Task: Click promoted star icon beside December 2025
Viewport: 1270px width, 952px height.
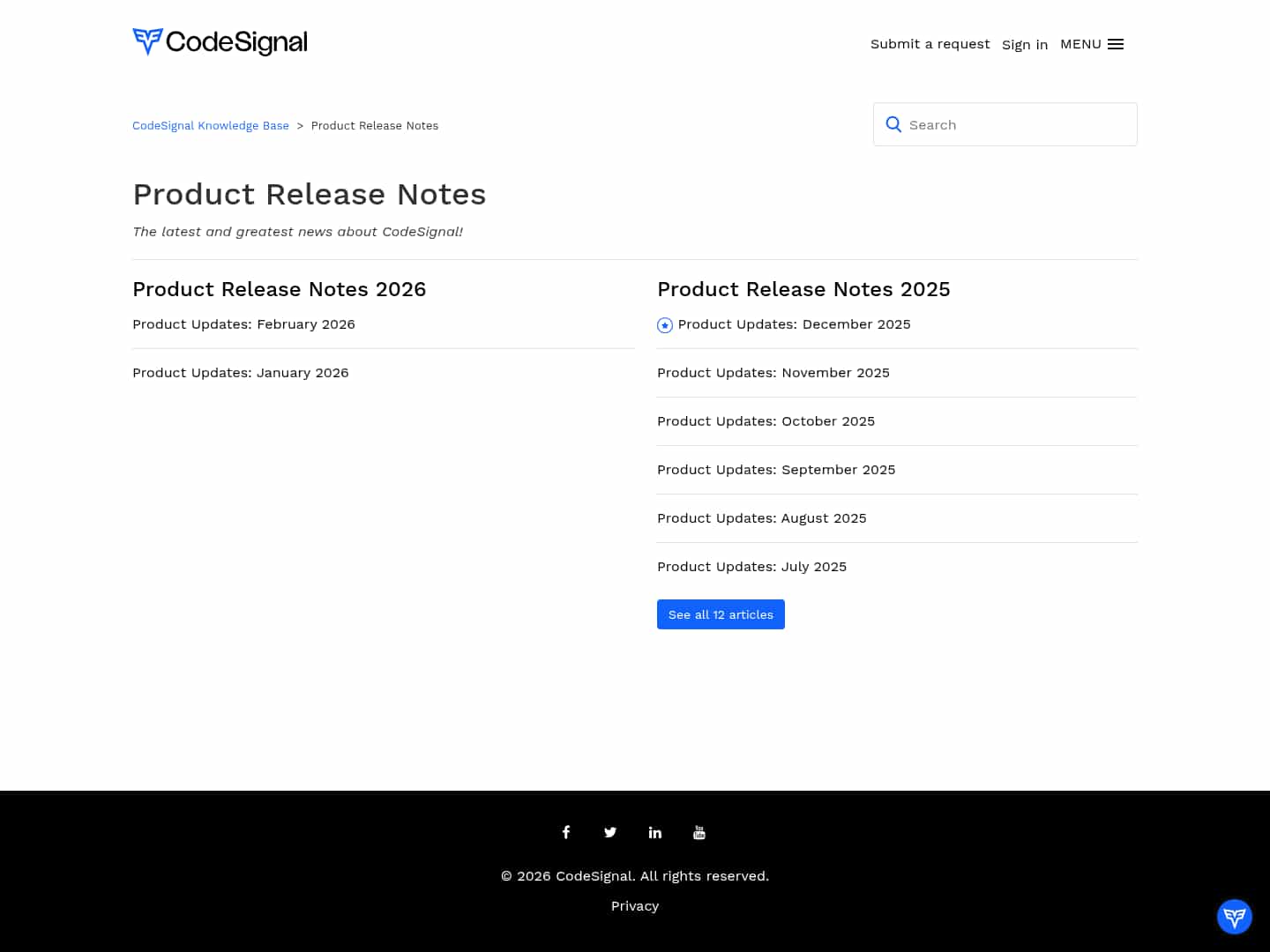Action: (x=665, y=325)
